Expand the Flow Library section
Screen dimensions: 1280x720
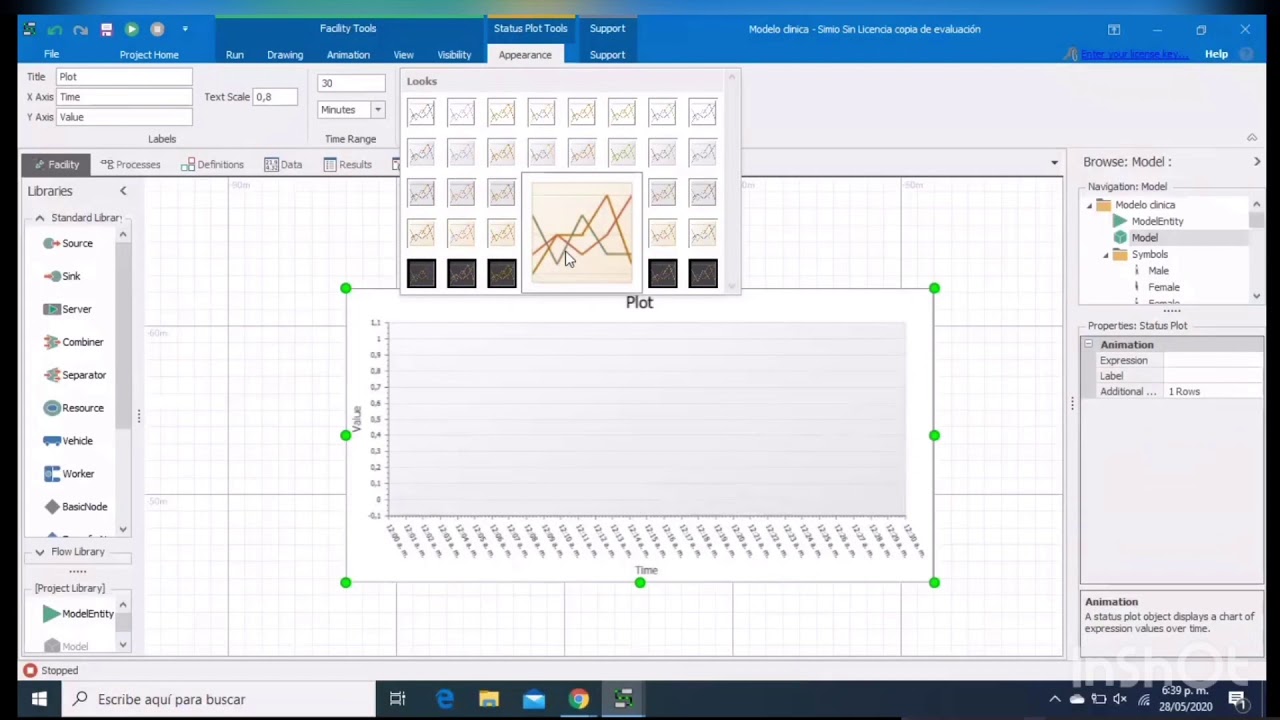pos(40,552)
